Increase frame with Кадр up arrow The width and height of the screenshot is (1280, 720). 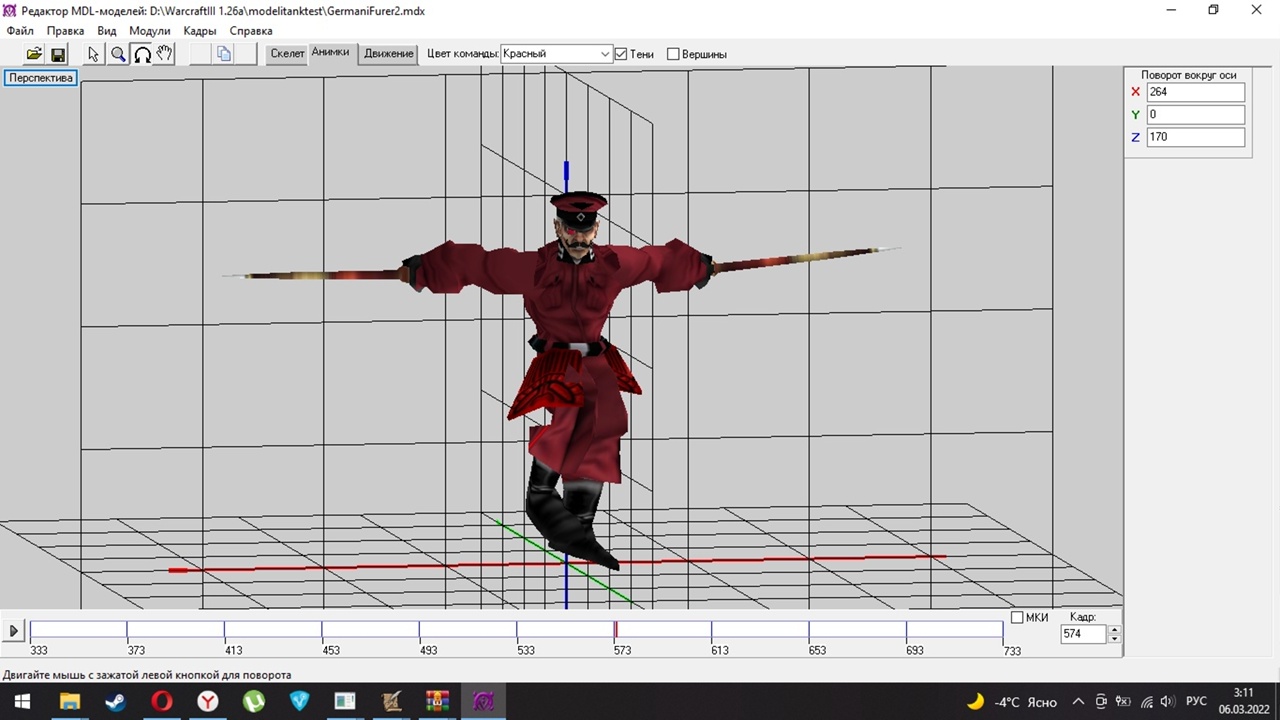pyautogui.click(x=1114, y=629)
